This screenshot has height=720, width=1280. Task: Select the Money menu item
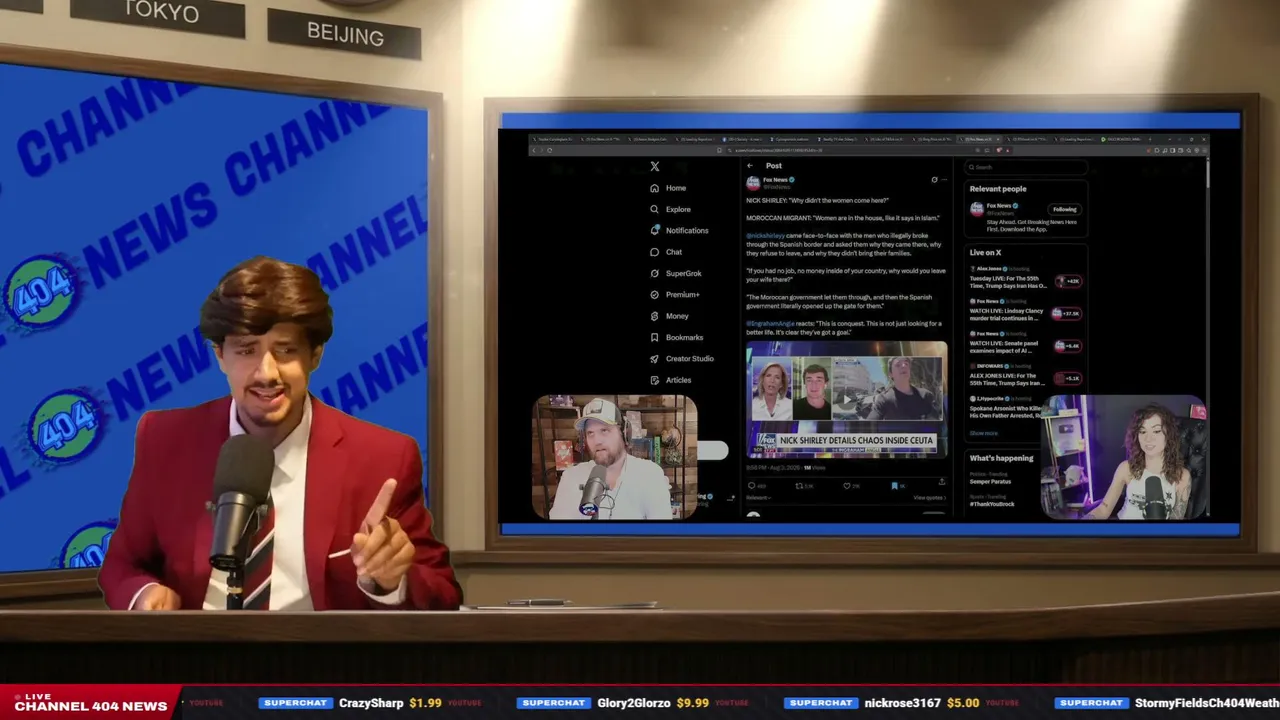[677, 316]
